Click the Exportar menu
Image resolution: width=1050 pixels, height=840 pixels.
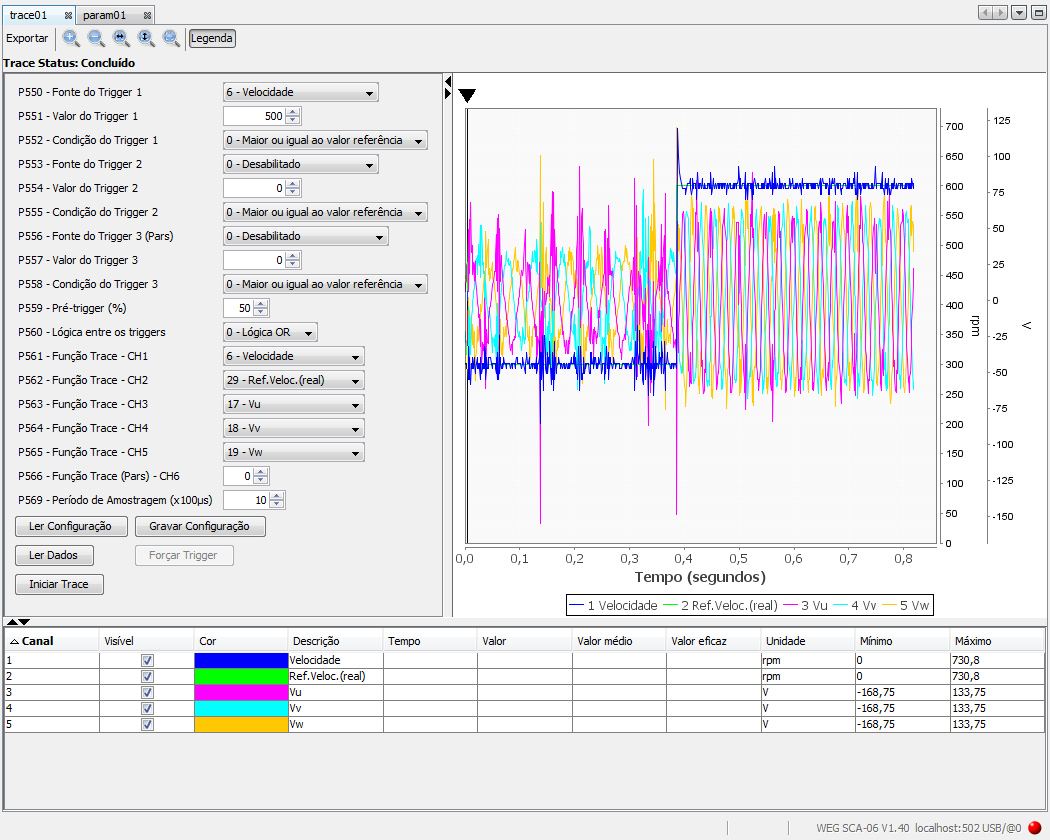pyautogui.click(x=26, y=38)
